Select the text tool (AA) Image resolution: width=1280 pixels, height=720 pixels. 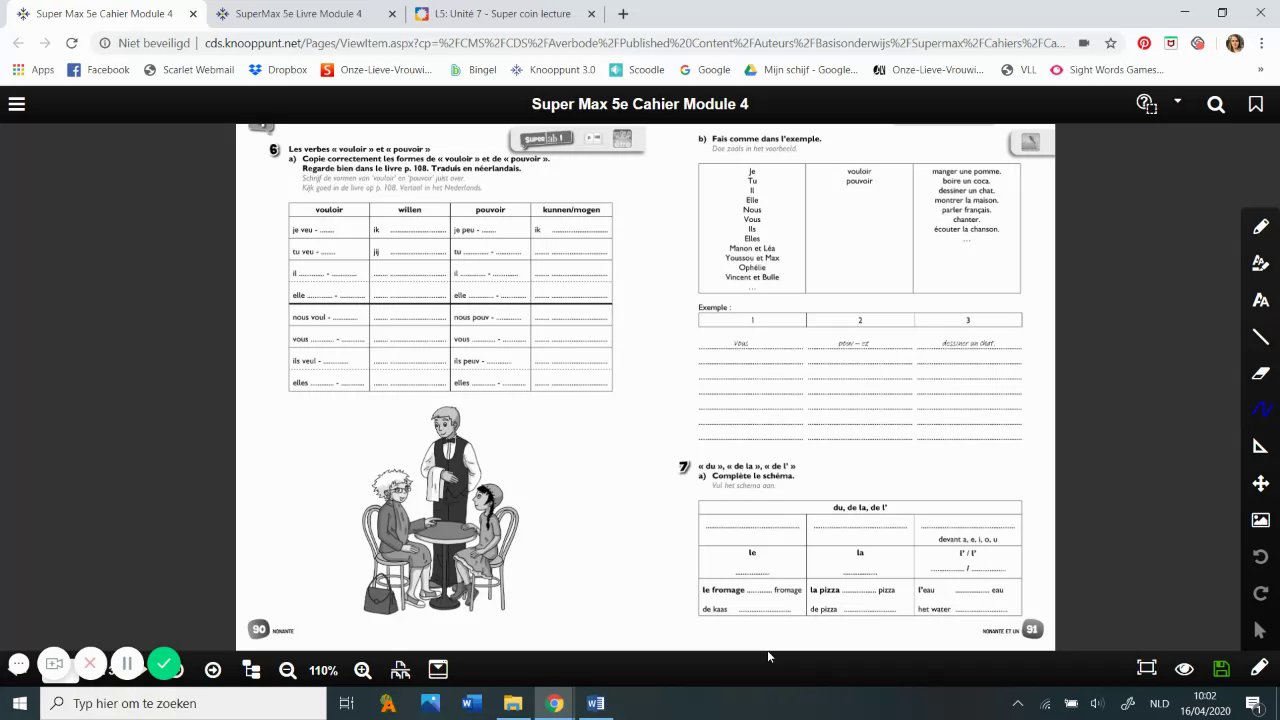1261,300
